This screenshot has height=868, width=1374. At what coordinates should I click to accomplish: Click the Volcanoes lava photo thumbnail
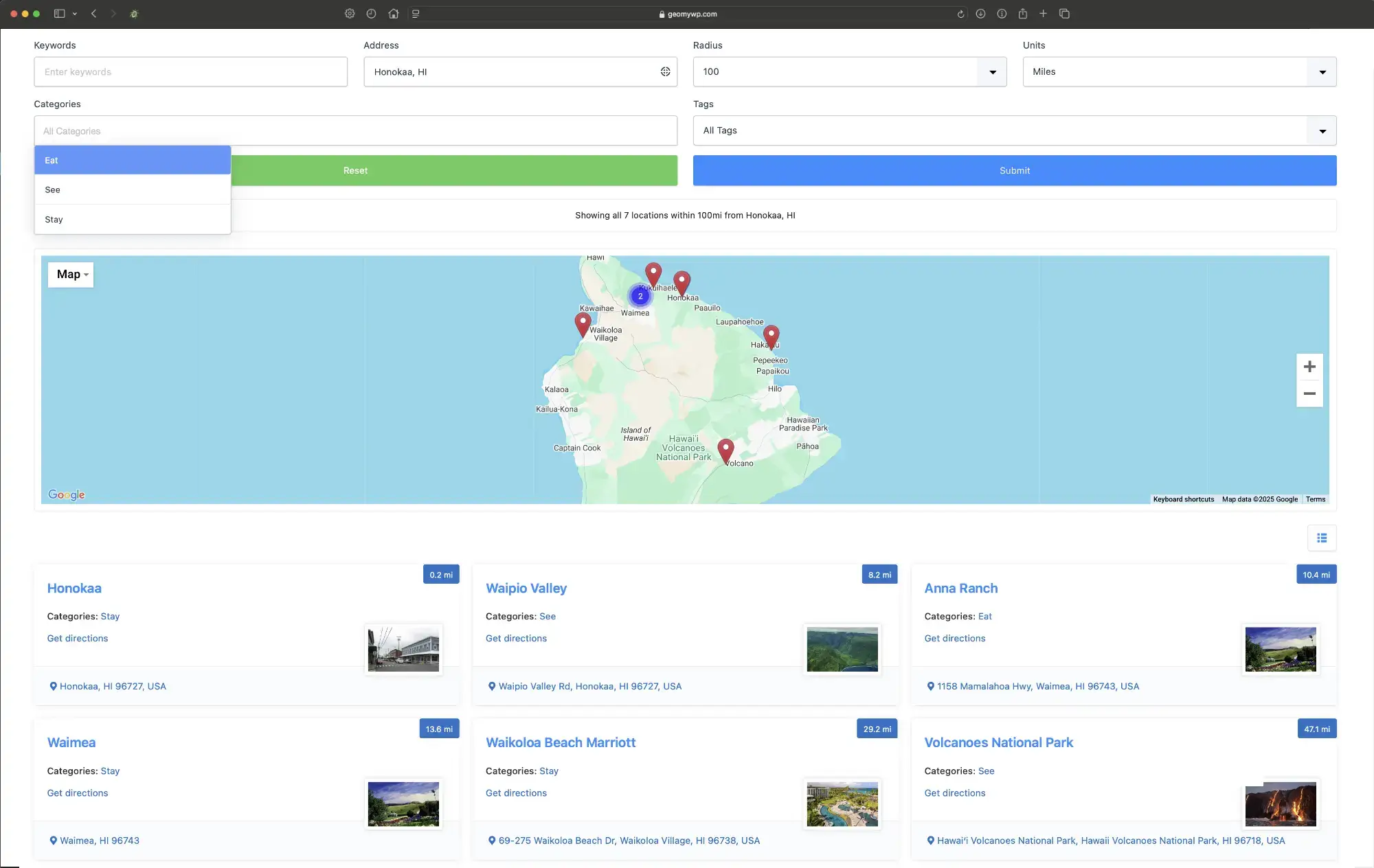(1281, 803)
